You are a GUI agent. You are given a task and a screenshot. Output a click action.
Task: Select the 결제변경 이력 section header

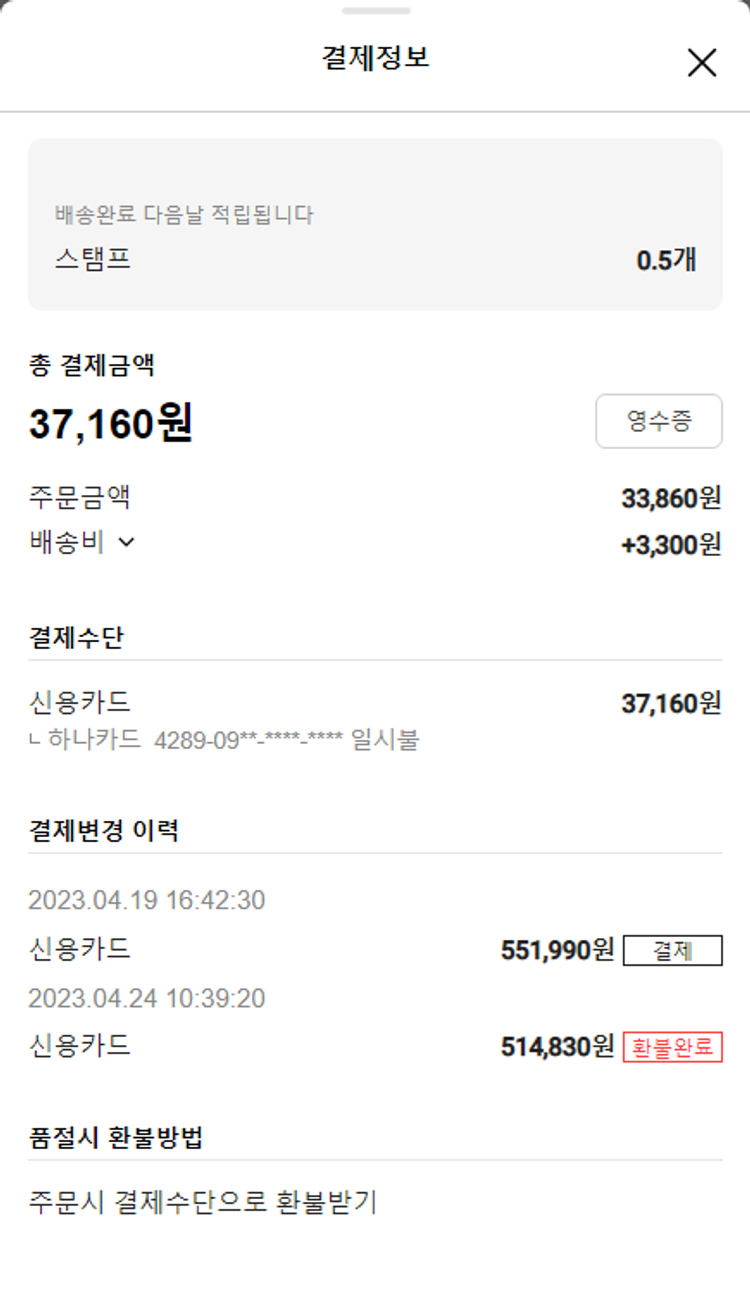coord(104,830)
